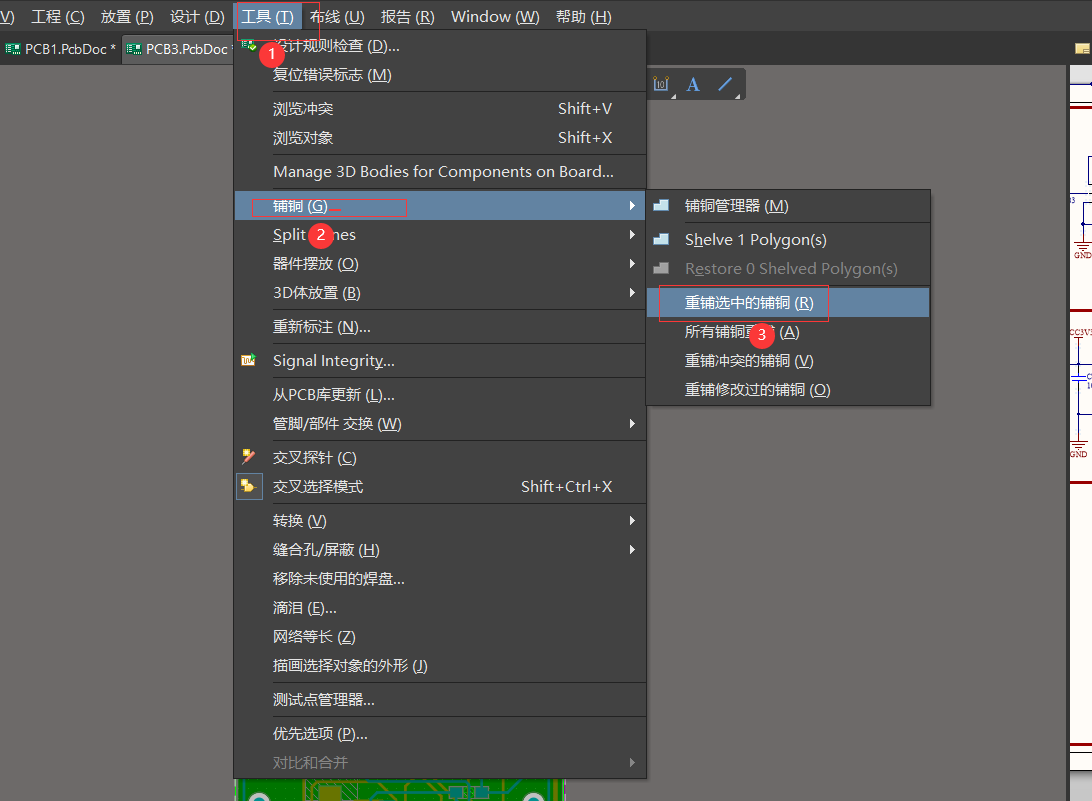Viewport: 1092px width, 801px height.
Task: Open 铺铜管理器 (M)
Action: coord(788,206)
